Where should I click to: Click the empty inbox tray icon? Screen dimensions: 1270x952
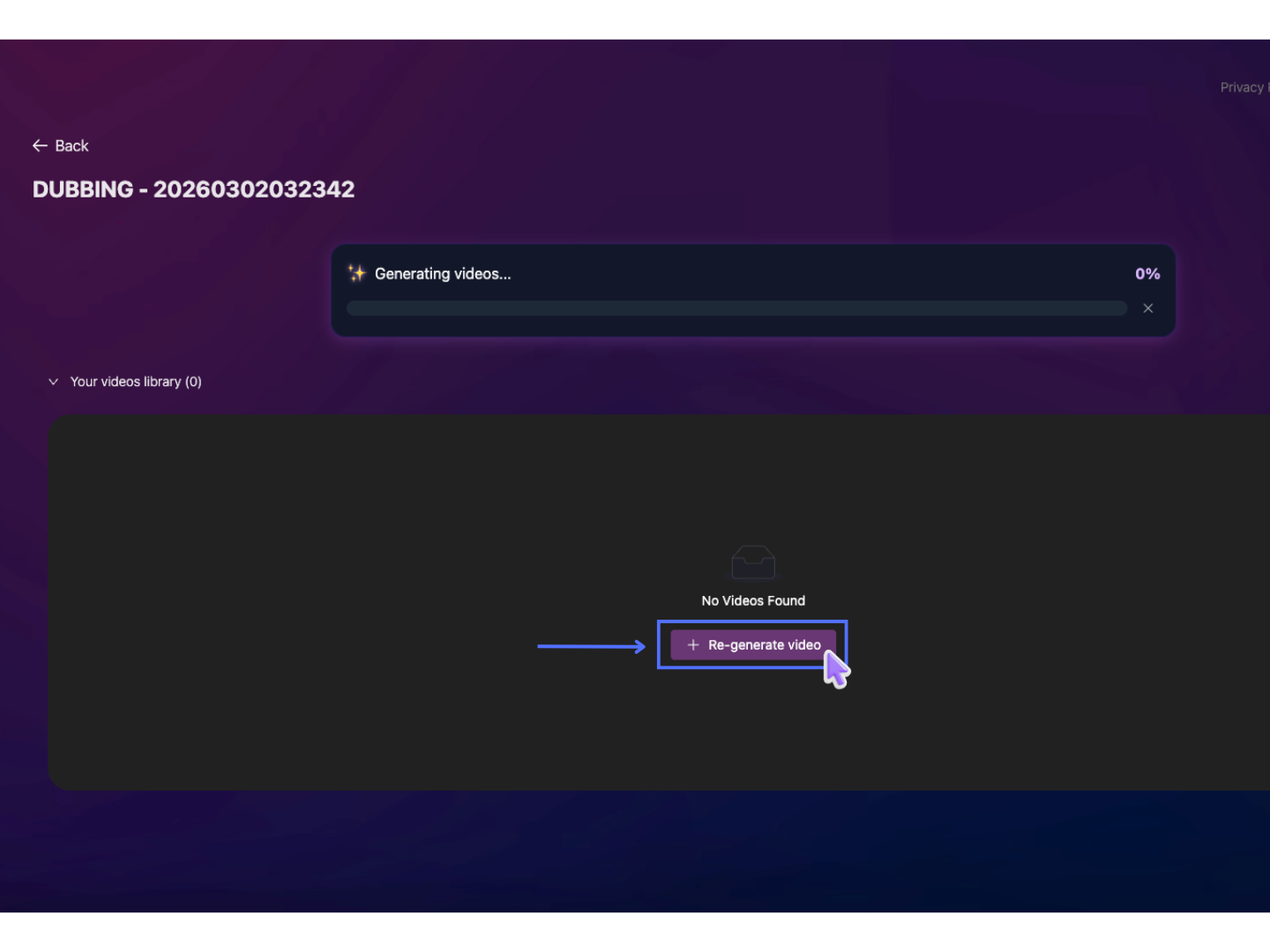click(753, 562)
